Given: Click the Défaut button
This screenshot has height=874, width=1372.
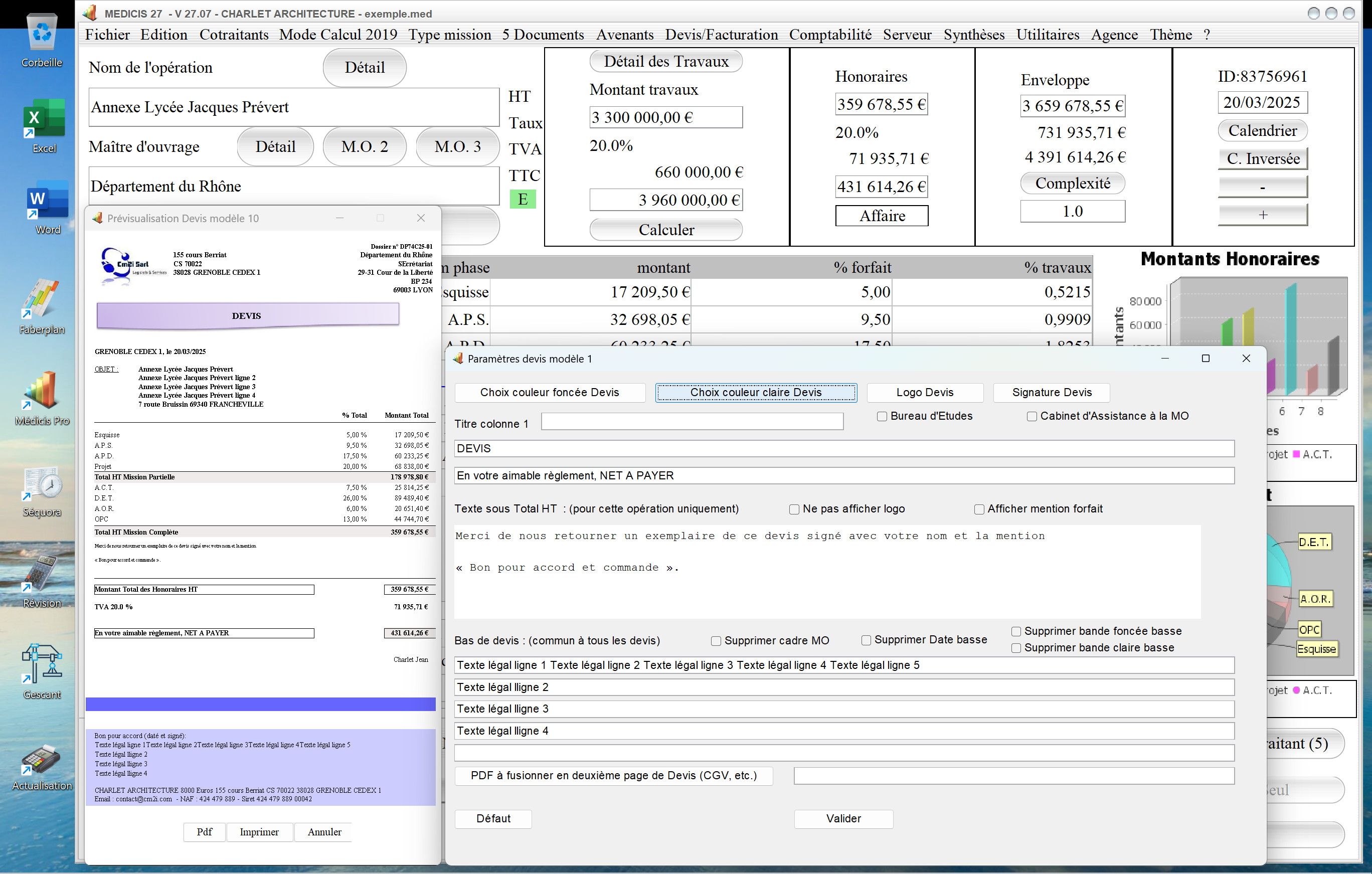Looking at the screenshot, I should pos(493,819).
